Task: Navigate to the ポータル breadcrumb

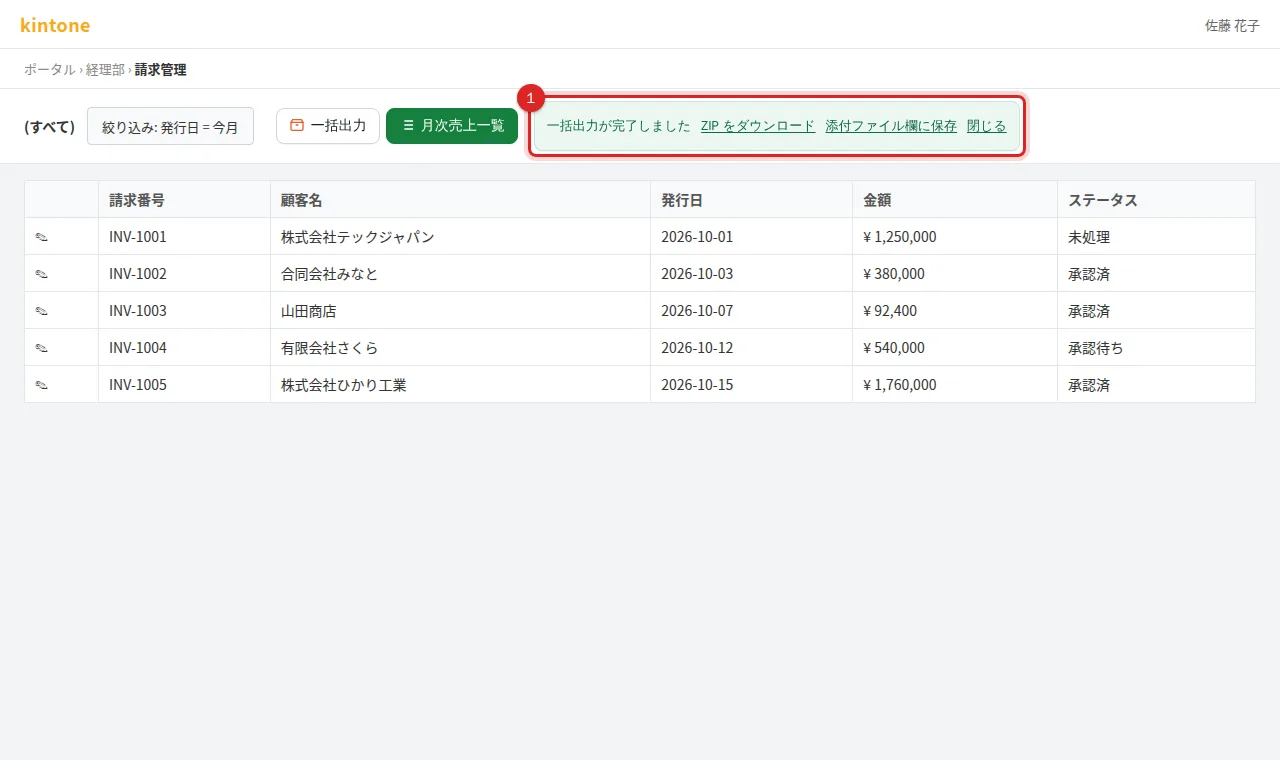Action: coord(50,69)
